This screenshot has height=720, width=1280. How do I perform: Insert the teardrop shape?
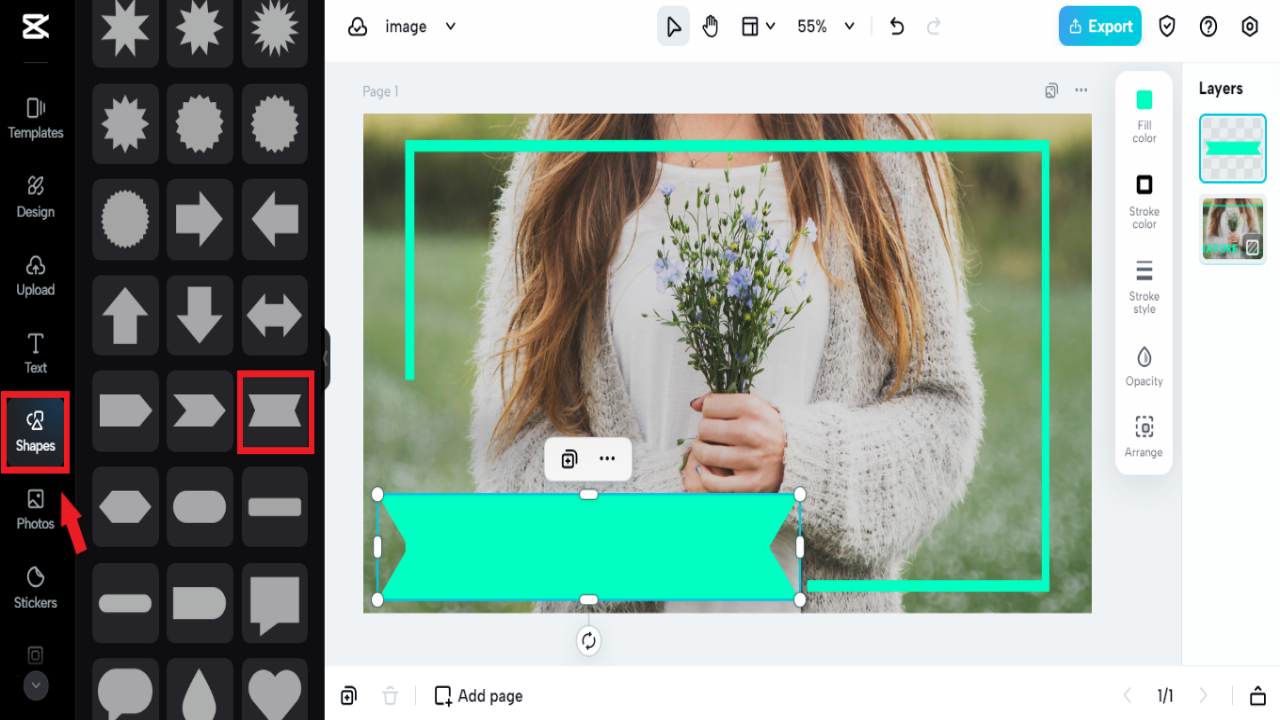click(200, 691)
